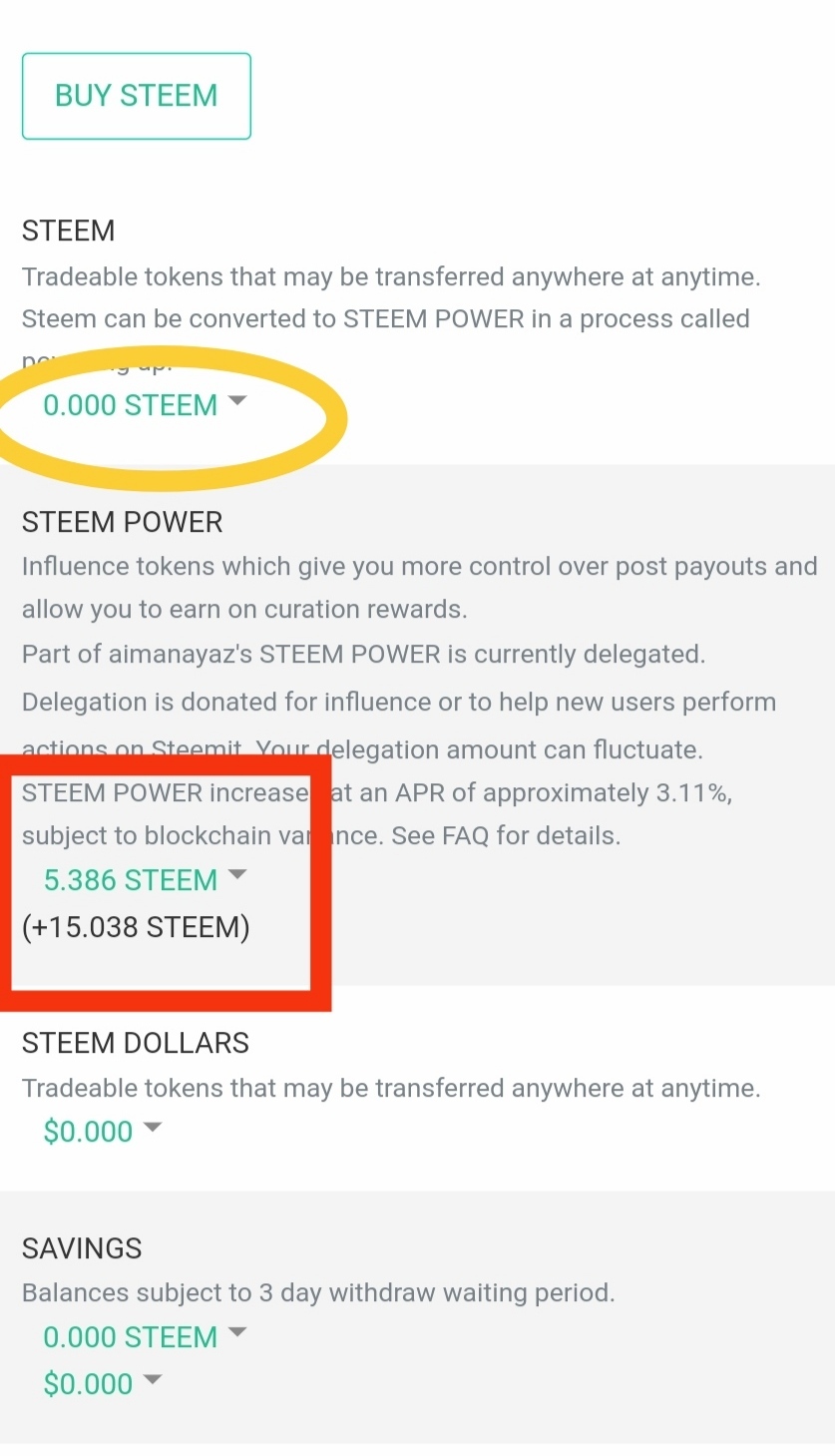Open the 0.000 STEEM balance menu under the STEEM heading
This screenshot has width=835, height=1456.
tap(130, 405)
